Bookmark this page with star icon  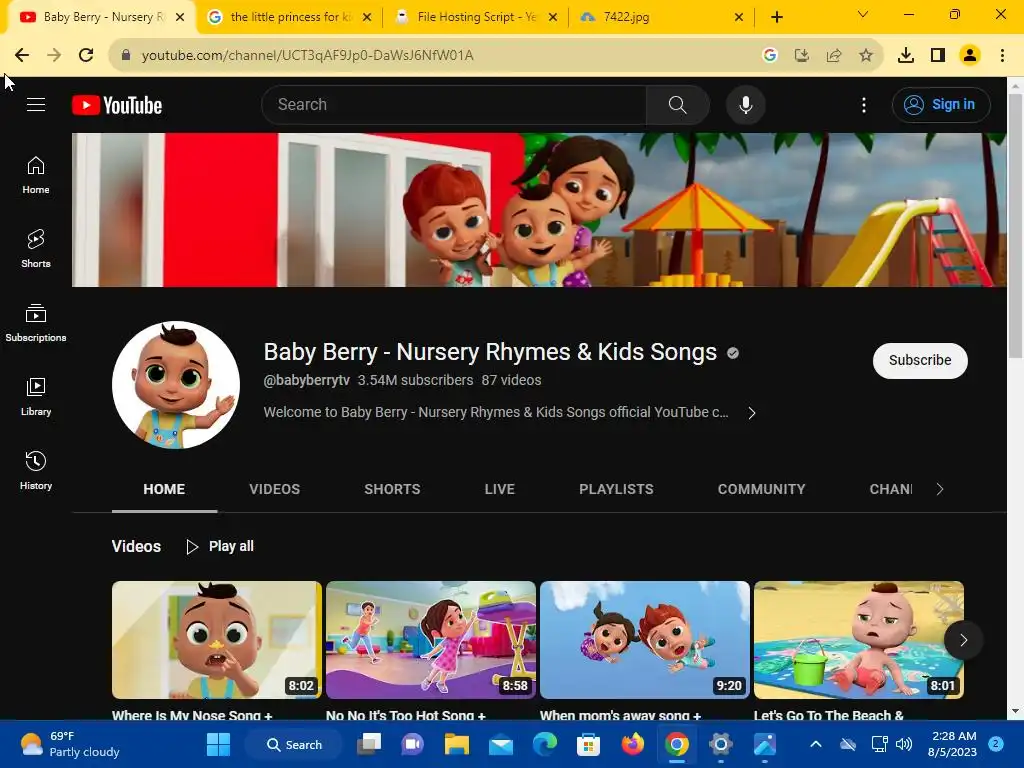coord(866,56)
